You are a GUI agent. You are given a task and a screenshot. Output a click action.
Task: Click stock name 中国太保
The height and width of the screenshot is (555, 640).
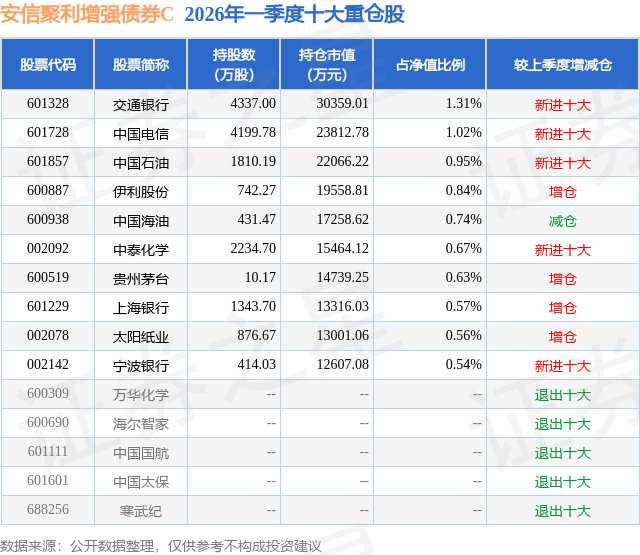141,482
